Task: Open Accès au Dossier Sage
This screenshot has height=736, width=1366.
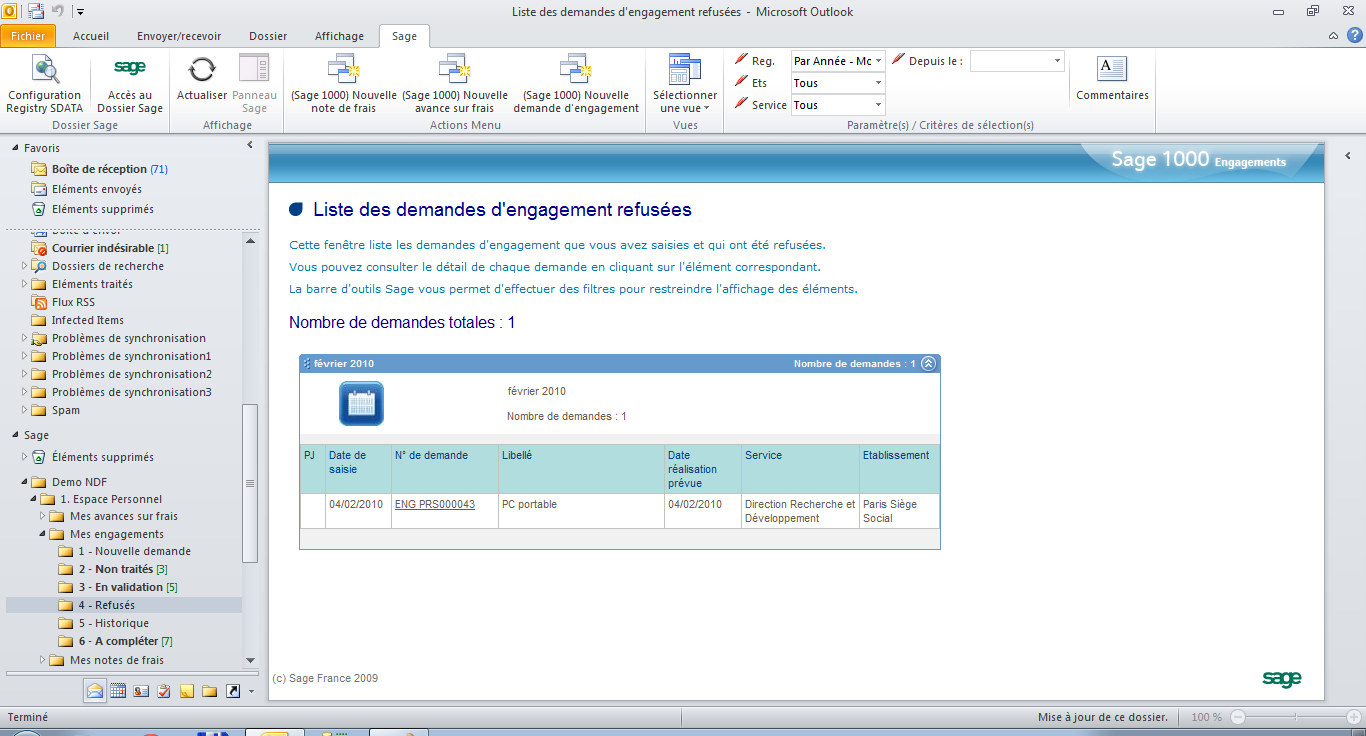Action: 130,84
